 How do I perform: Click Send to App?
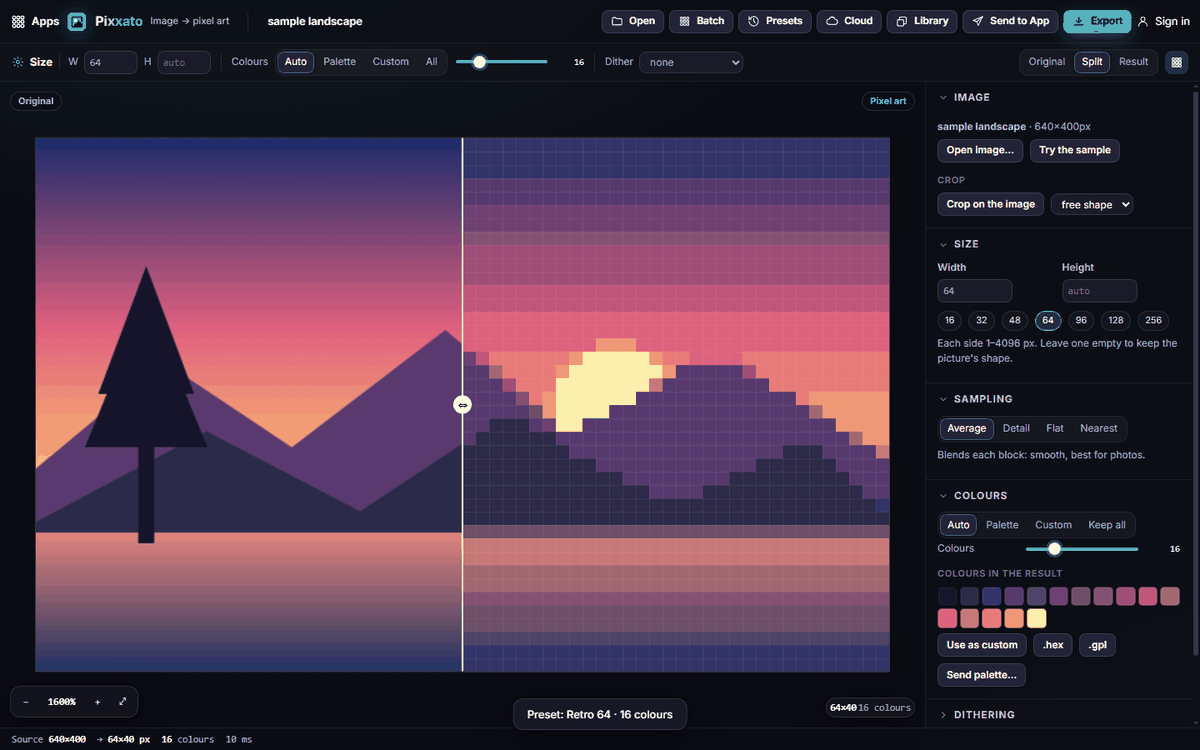tap(1010, 21)
